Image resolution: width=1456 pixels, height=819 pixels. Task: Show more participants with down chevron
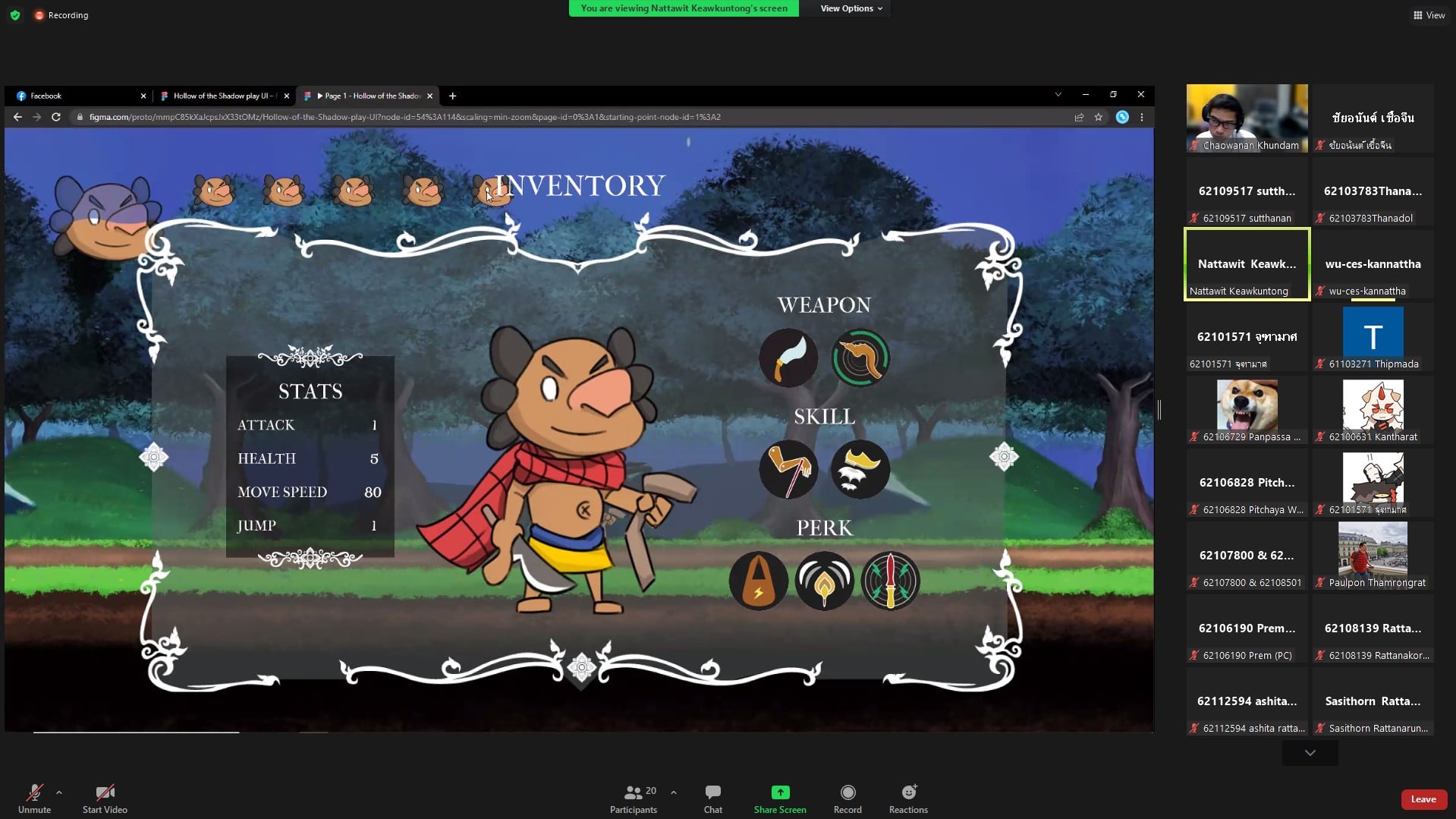click(x=1310, y=753)
